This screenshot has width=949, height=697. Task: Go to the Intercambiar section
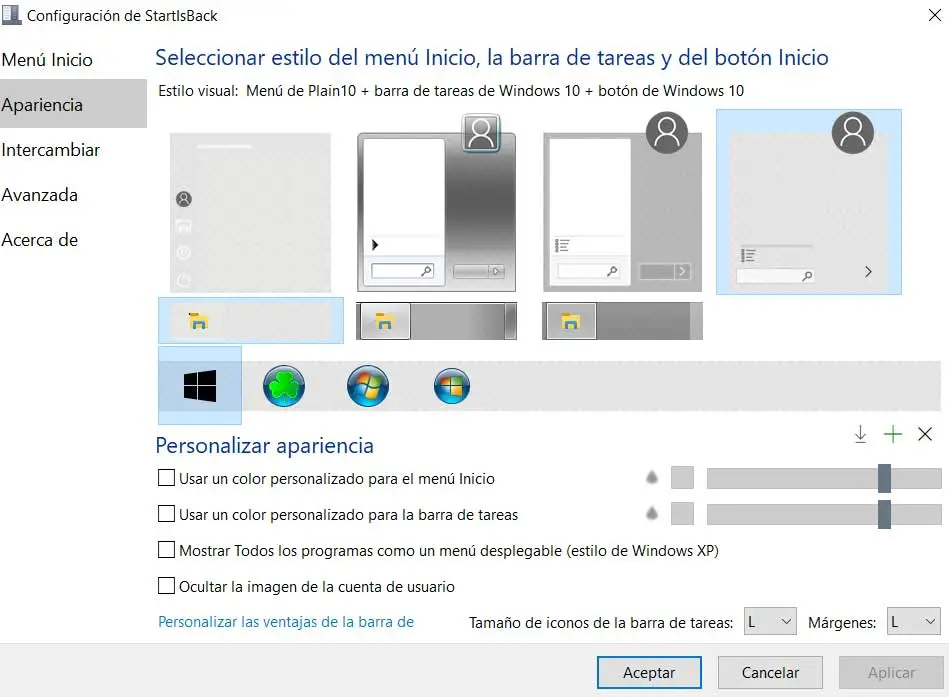51,150
